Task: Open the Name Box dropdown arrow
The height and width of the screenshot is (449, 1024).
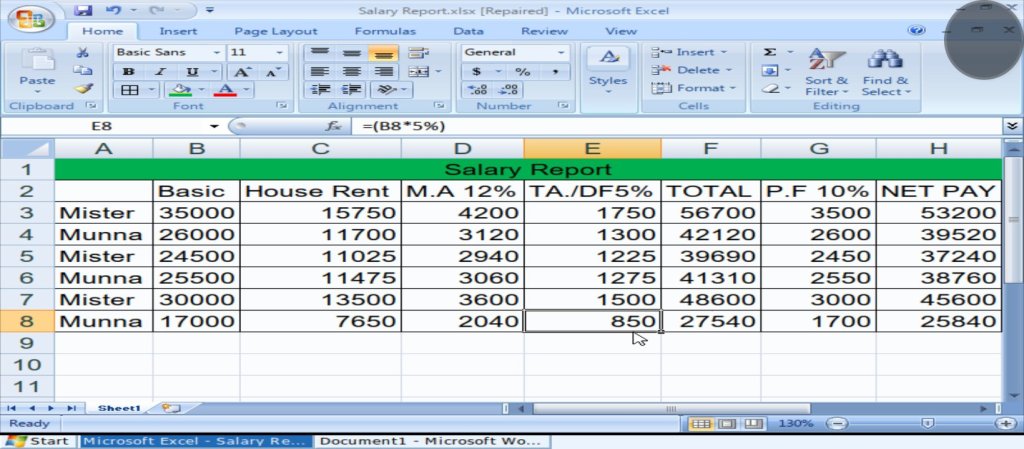Action: coord(214,127)
